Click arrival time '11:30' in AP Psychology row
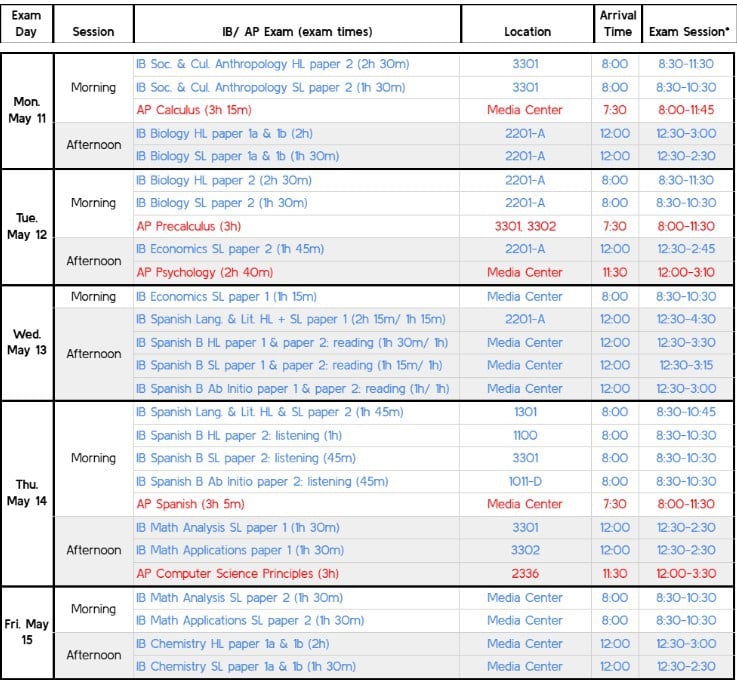This screenshot has height=682, width=737. (x=614, y=273)
